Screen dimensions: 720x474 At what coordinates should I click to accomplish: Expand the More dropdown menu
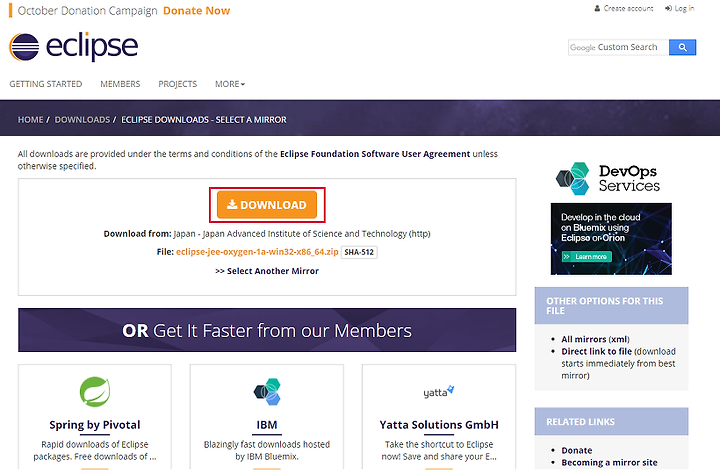pyautogui.click(x=230, y=84)
